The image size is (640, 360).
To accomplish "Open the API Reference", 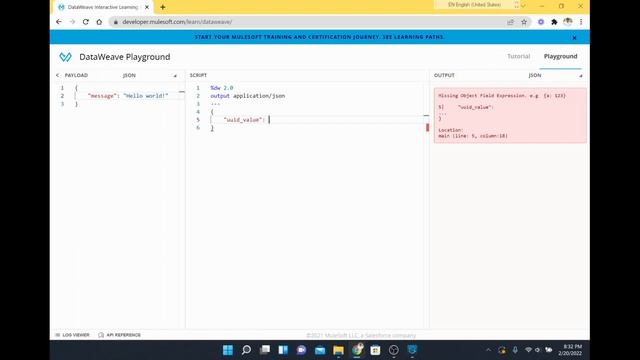I will click(x=120, y=335).
